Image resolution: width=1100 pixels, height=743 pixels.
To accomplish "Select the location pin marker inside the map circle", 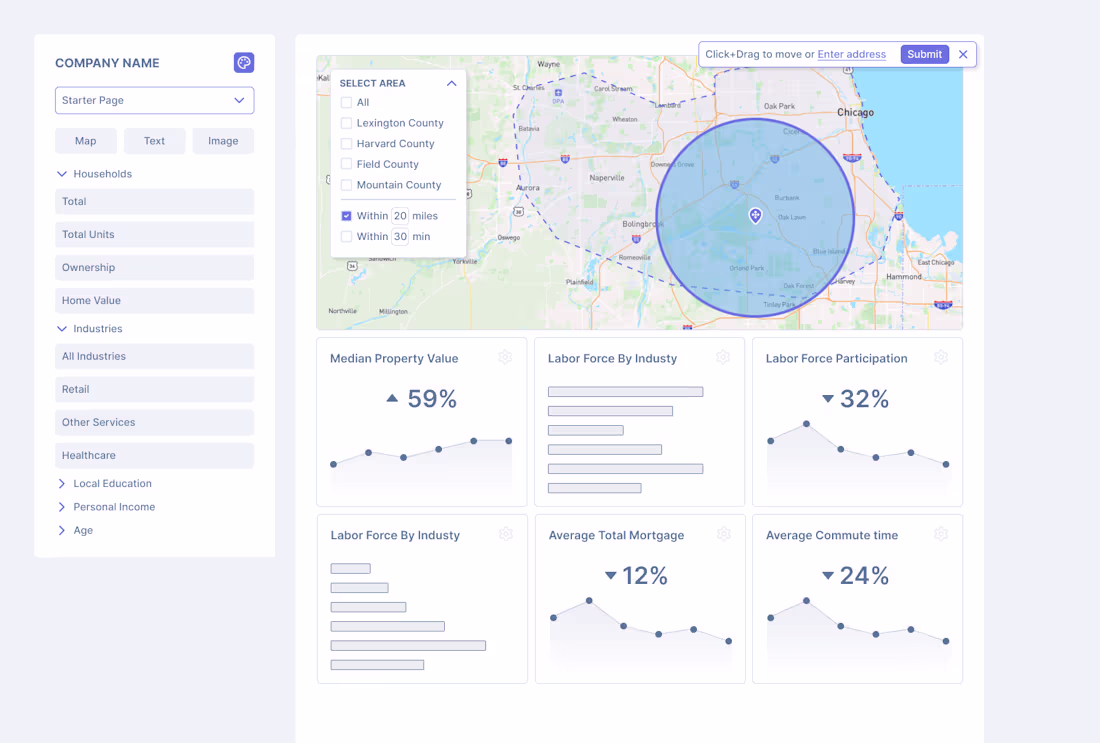I will 755,215.
